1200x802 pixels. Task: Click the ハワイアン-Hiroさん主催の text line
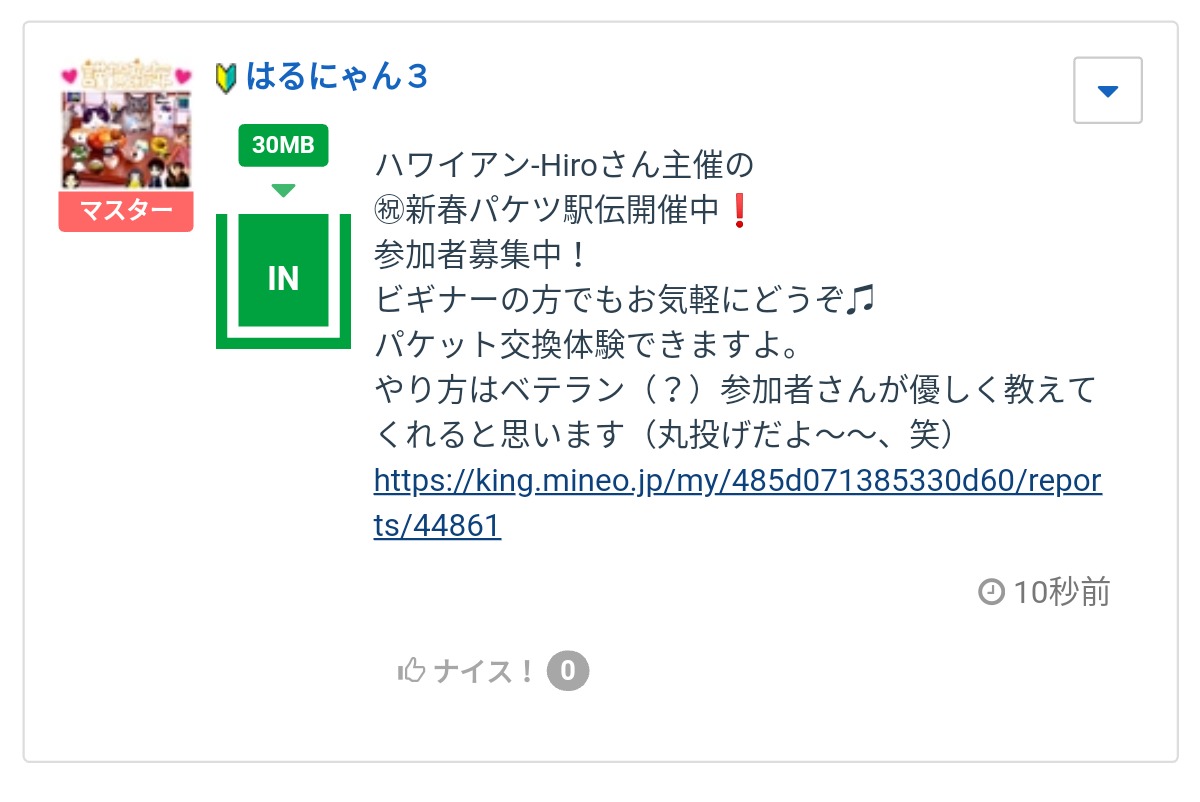coord(563,164)
